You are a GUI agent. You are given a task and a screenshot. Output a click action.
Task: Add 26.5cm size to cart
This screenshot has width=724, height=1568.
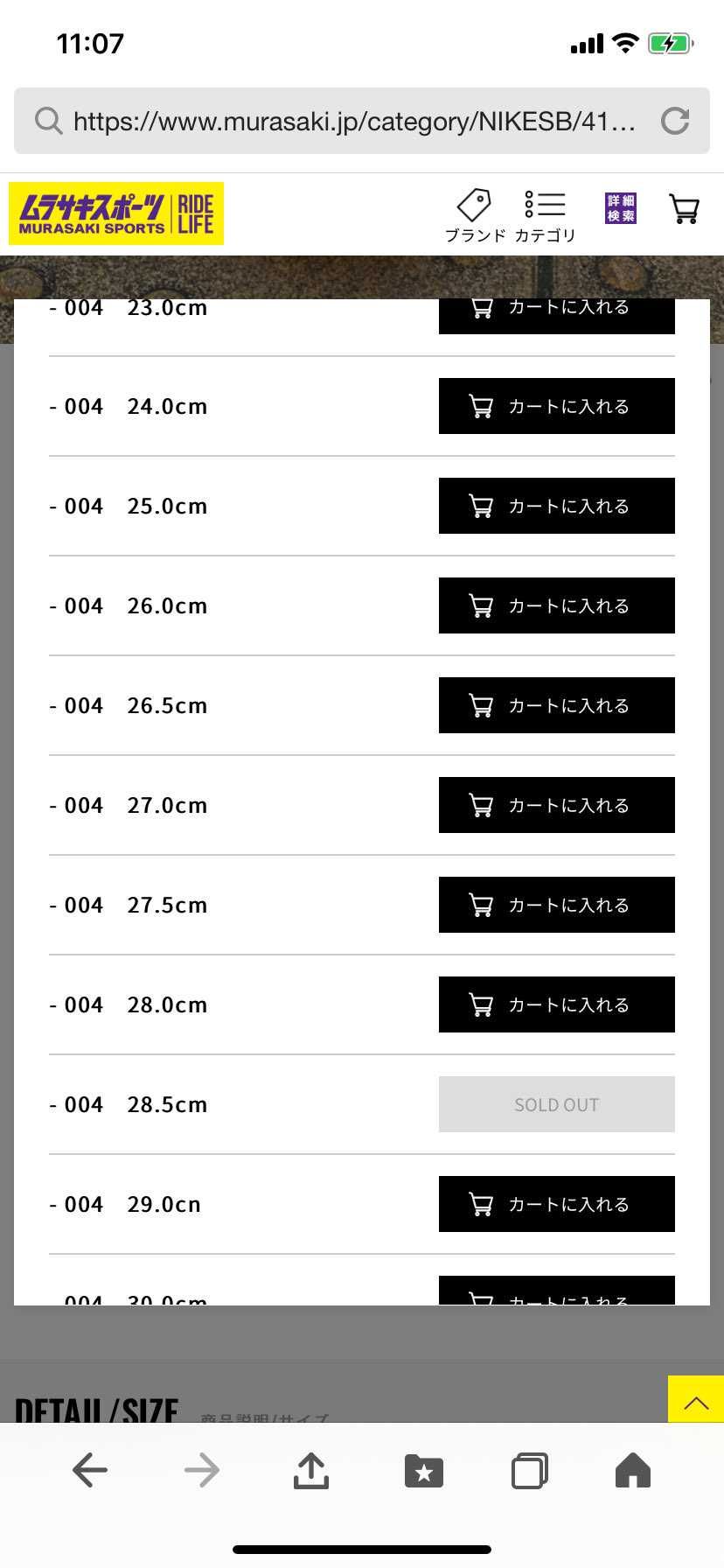557,705
